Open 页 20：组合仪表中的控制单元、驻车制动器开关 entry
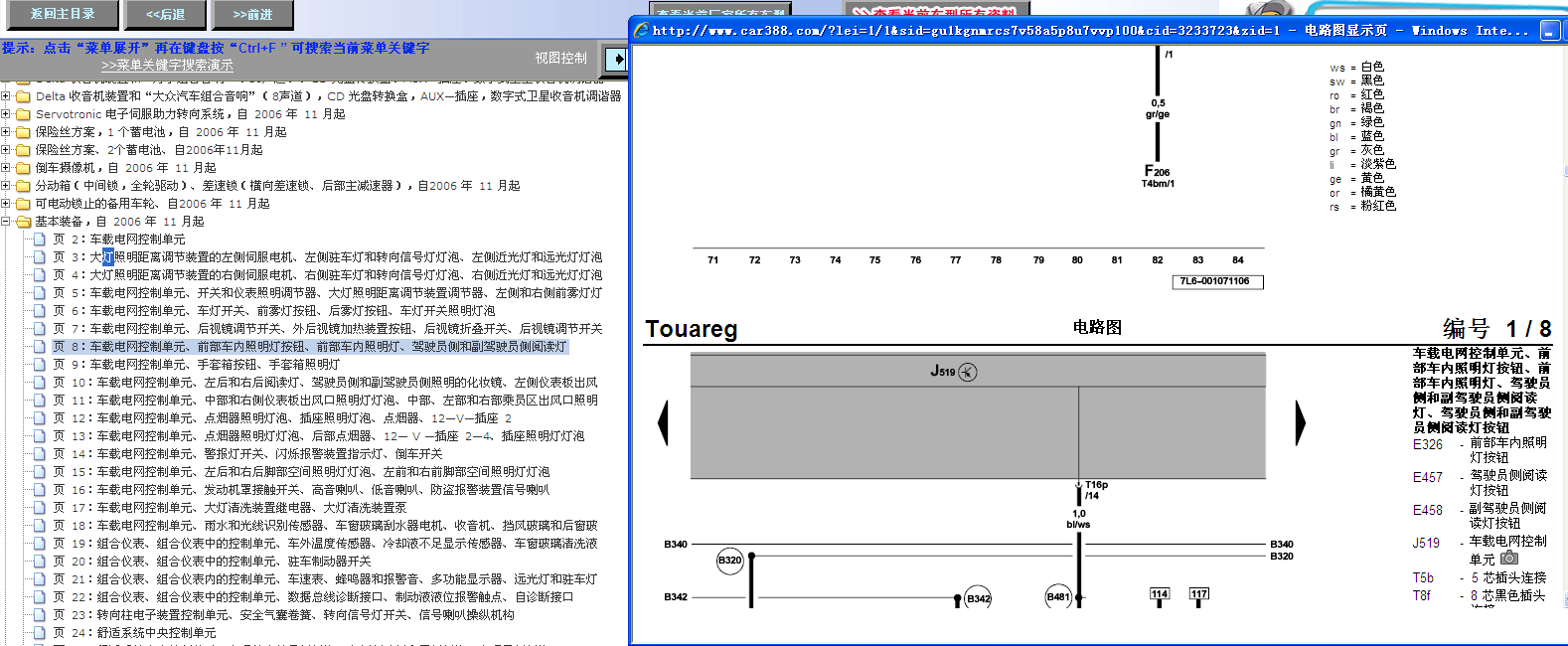 212,562
